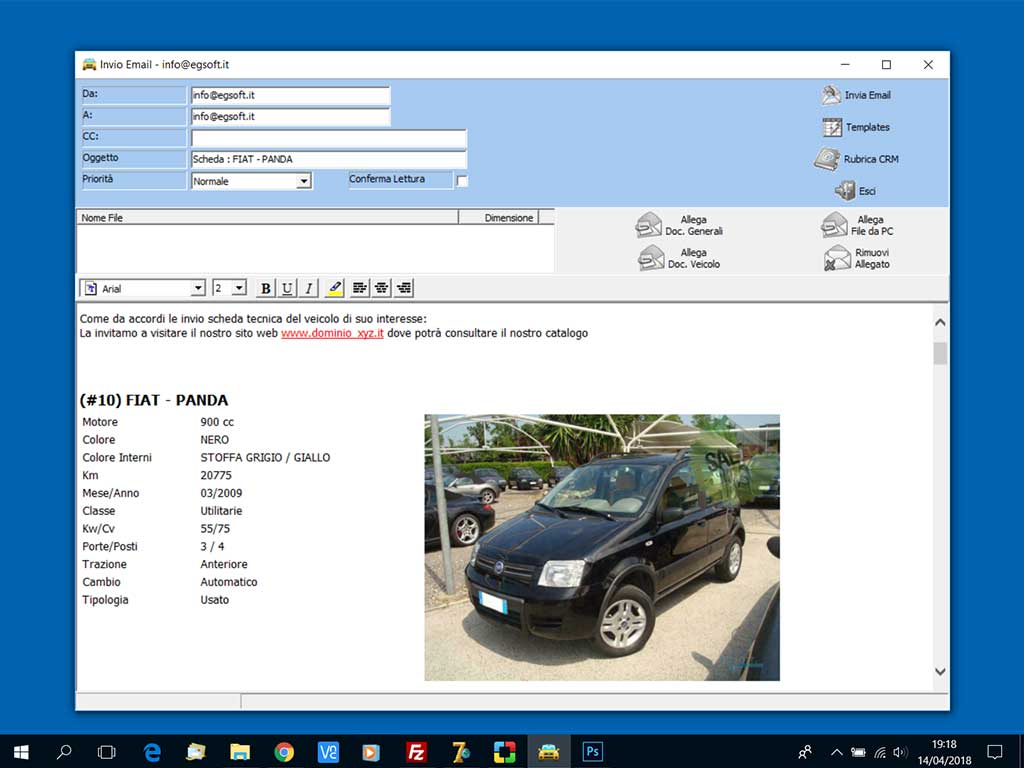Viewport: 1024px width, 768px height.
Task: Follow the www.dominio_xyz.it link
Action: 332,333
